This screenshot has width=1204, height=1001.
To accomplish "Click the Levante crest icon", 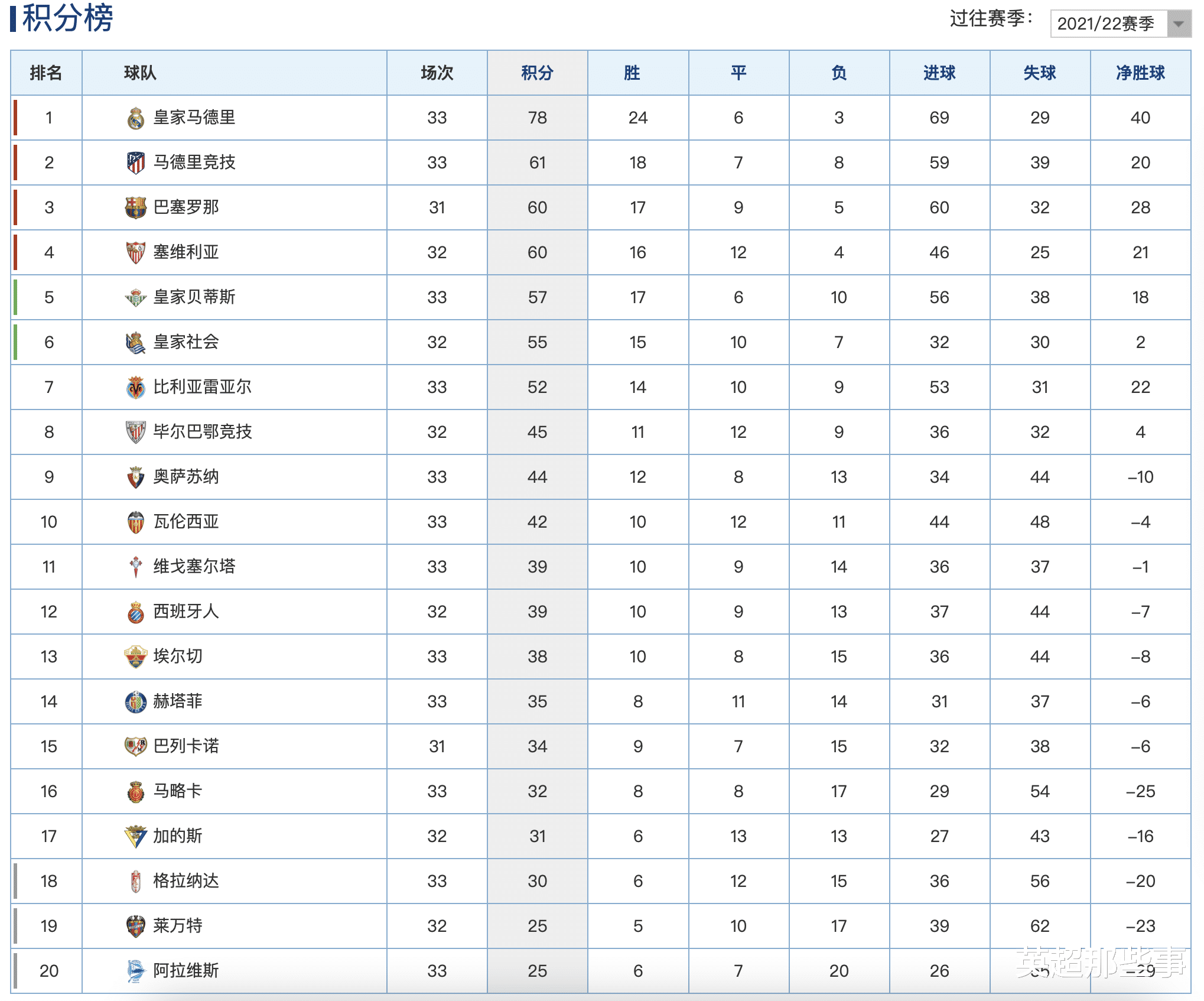I will pyautogui.click(x=136, y=927).
